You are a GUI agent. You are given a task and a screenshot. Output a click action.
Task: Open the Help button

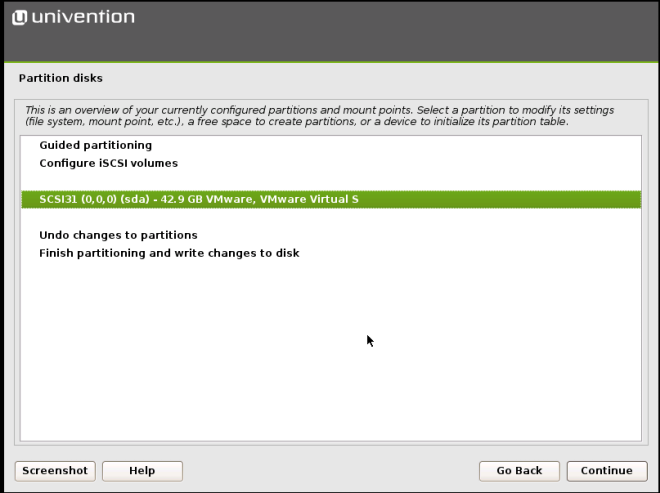click(142, 471)
